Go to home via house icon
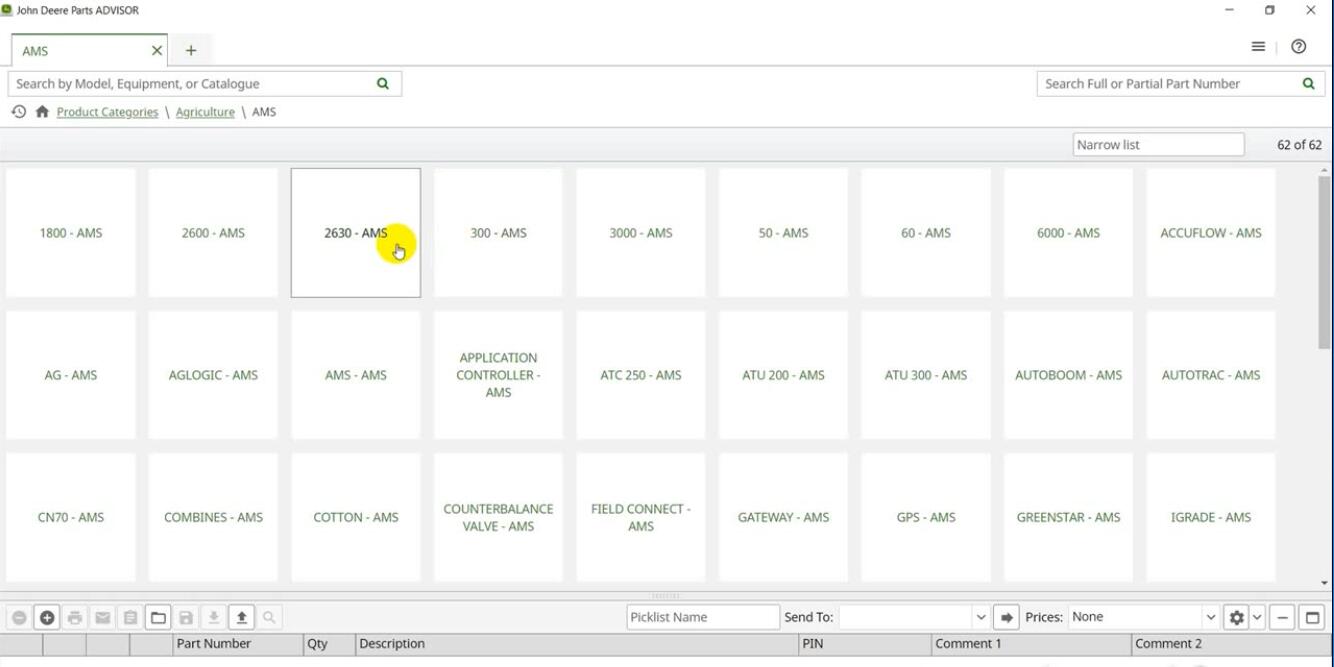1334x667 pixels. 42,112
